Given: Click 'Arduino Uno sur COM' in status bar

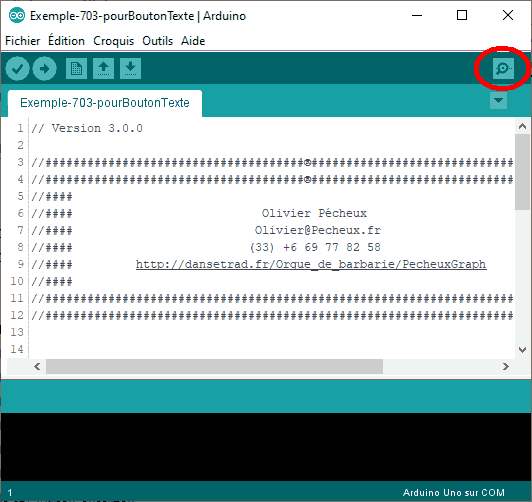Looking at the screenshot, I should click(454, 493).
